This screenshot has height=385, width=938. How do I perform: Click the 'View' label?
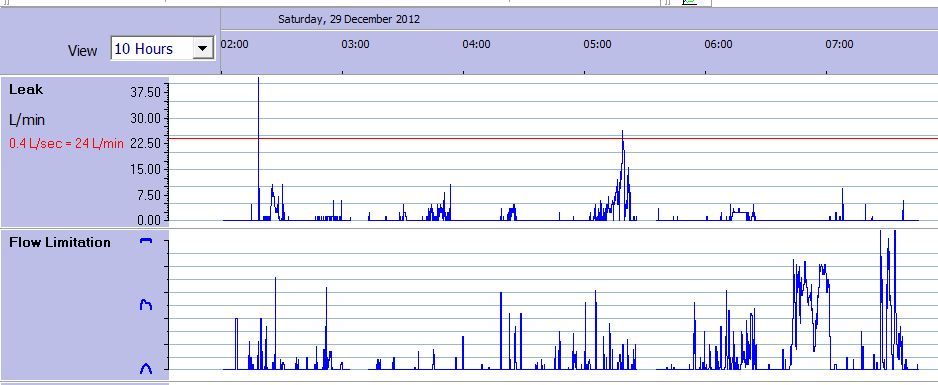(x=83, y=51)
